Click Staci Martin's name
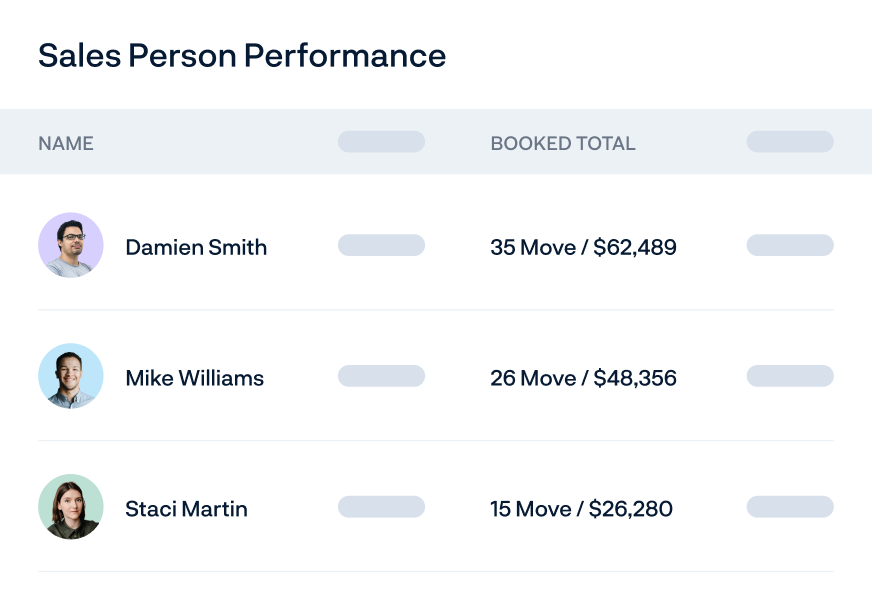The image size is (872, 610). pyautogui.click(x=186, y=509)
